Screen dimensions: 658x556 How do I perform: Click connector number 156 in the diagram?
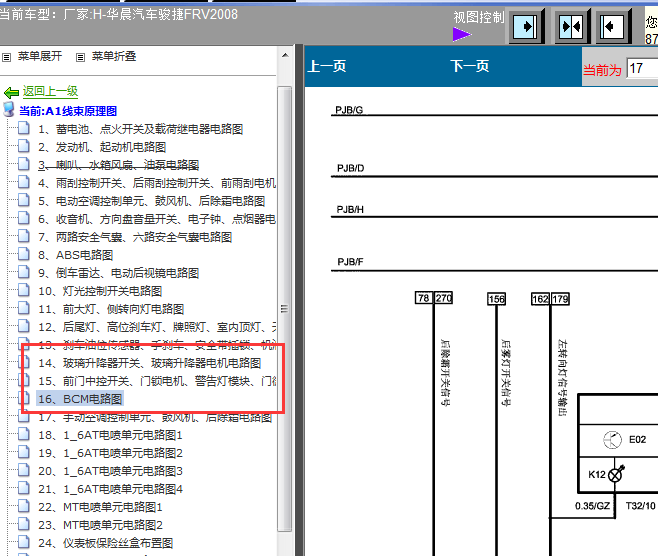coord(496,299)
